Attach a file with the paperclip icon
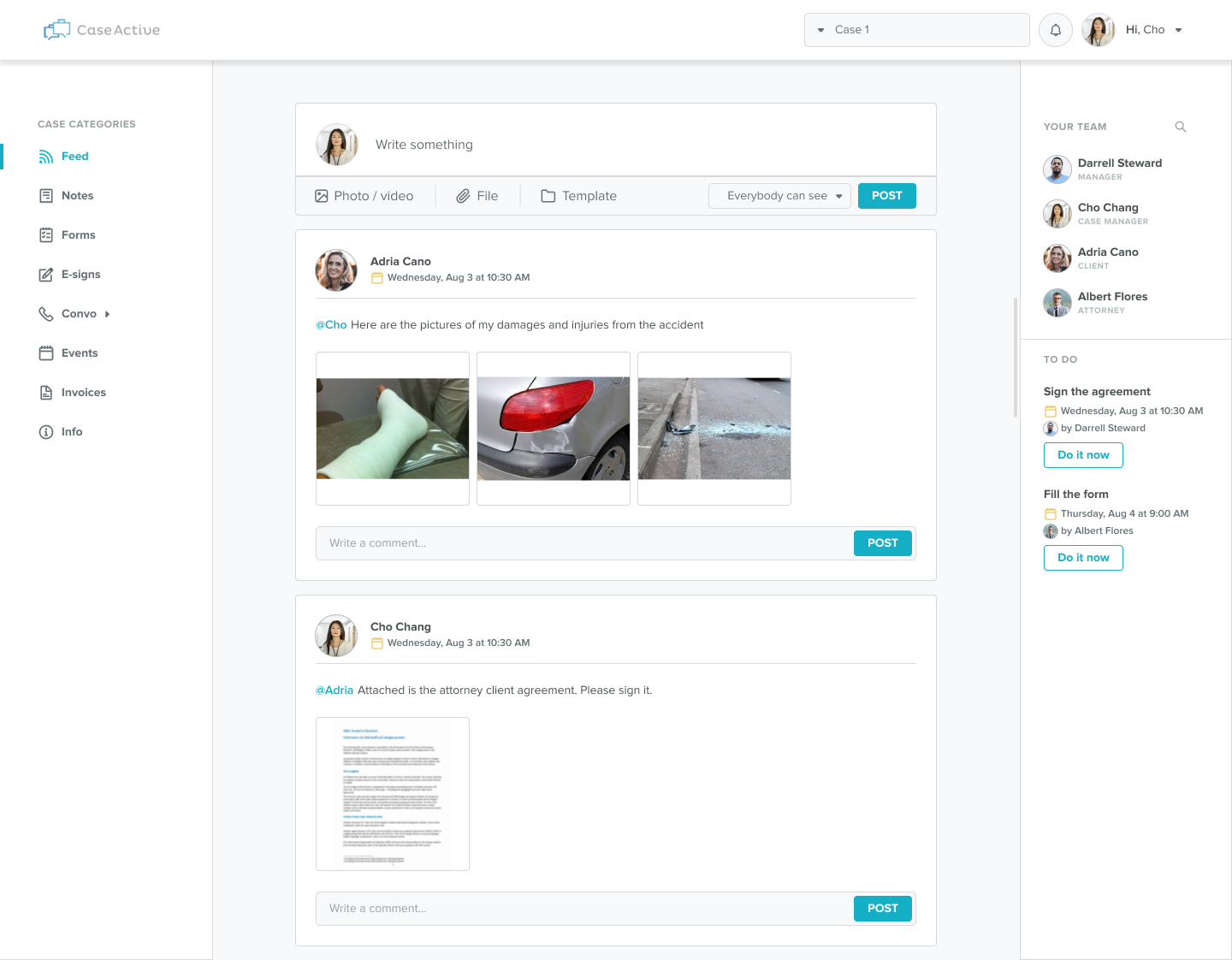Image resolution: width=1232 pixels, height=960 pixels. pos(463,196)
